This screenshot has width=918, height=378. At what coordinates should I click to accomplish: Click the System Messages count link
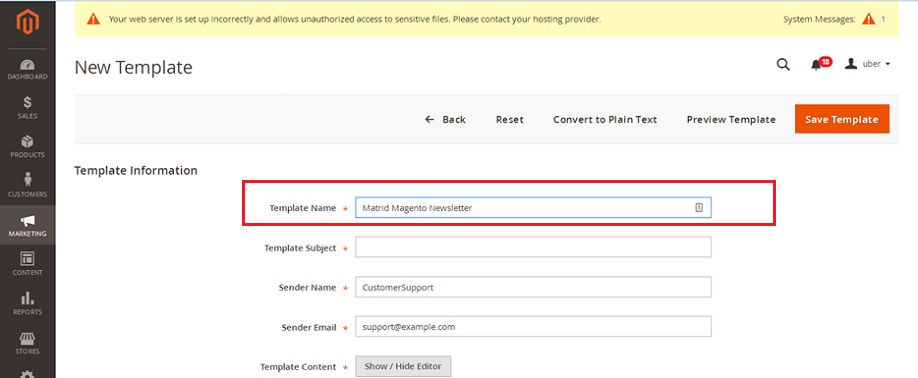point(883,19)
